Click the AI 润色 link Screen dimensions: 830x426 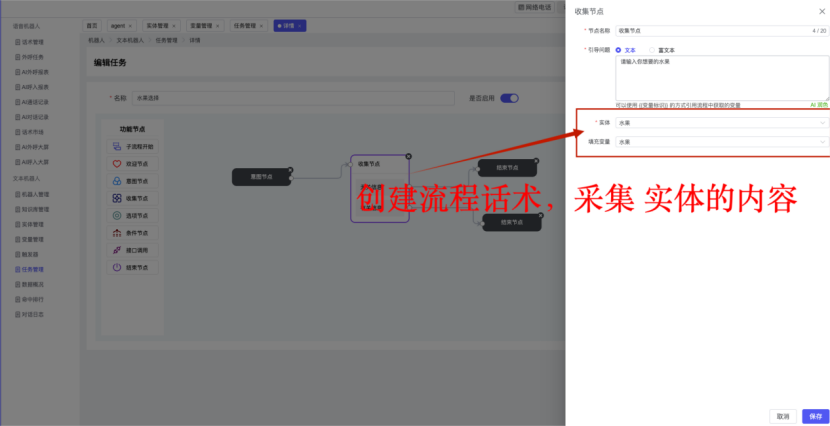click(x=818, y=104)
